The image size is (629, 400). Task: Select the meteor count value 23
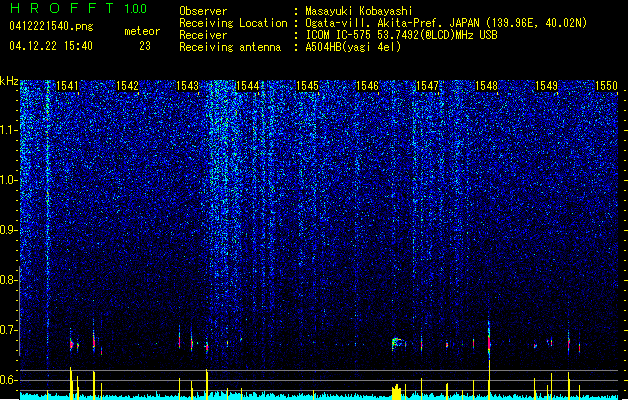pos(145,46)
